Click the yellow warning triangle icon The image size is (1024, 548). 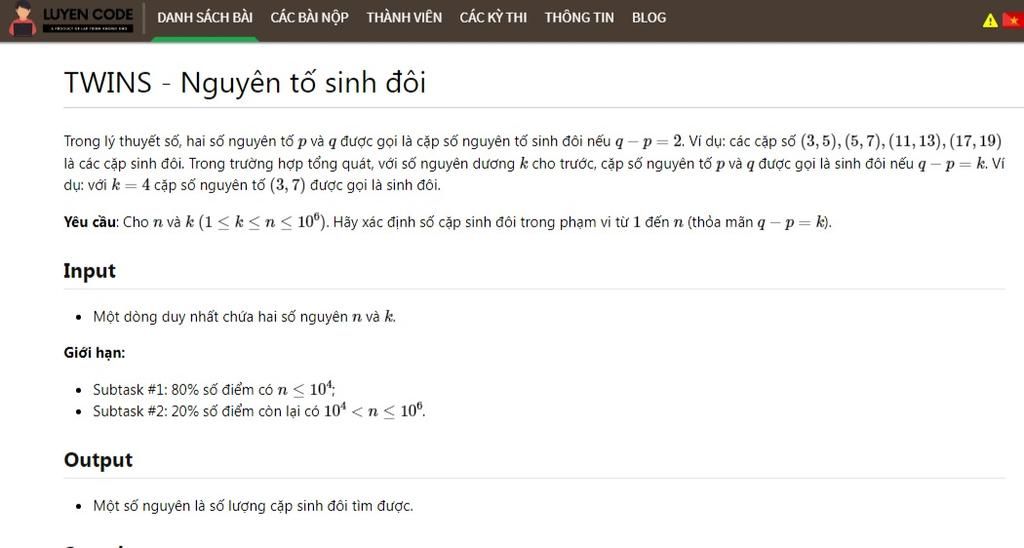(x=990, y=20)
